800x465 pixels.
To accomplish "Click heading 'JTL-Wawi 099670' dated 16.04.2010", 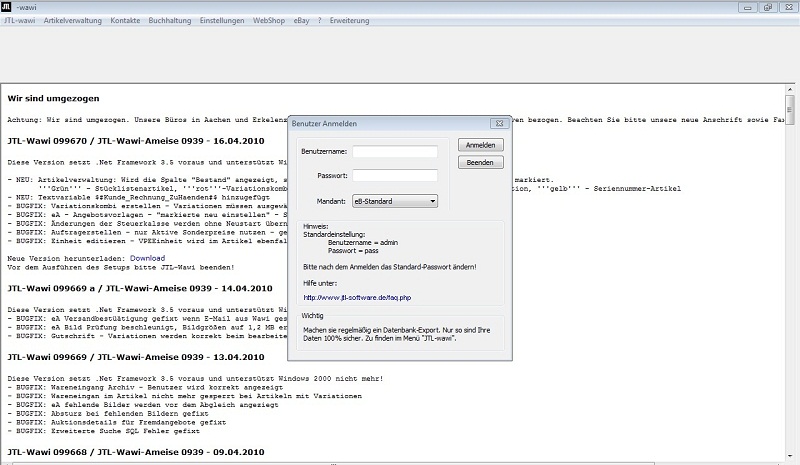I will pyautogui.click(x=136, y=141).
